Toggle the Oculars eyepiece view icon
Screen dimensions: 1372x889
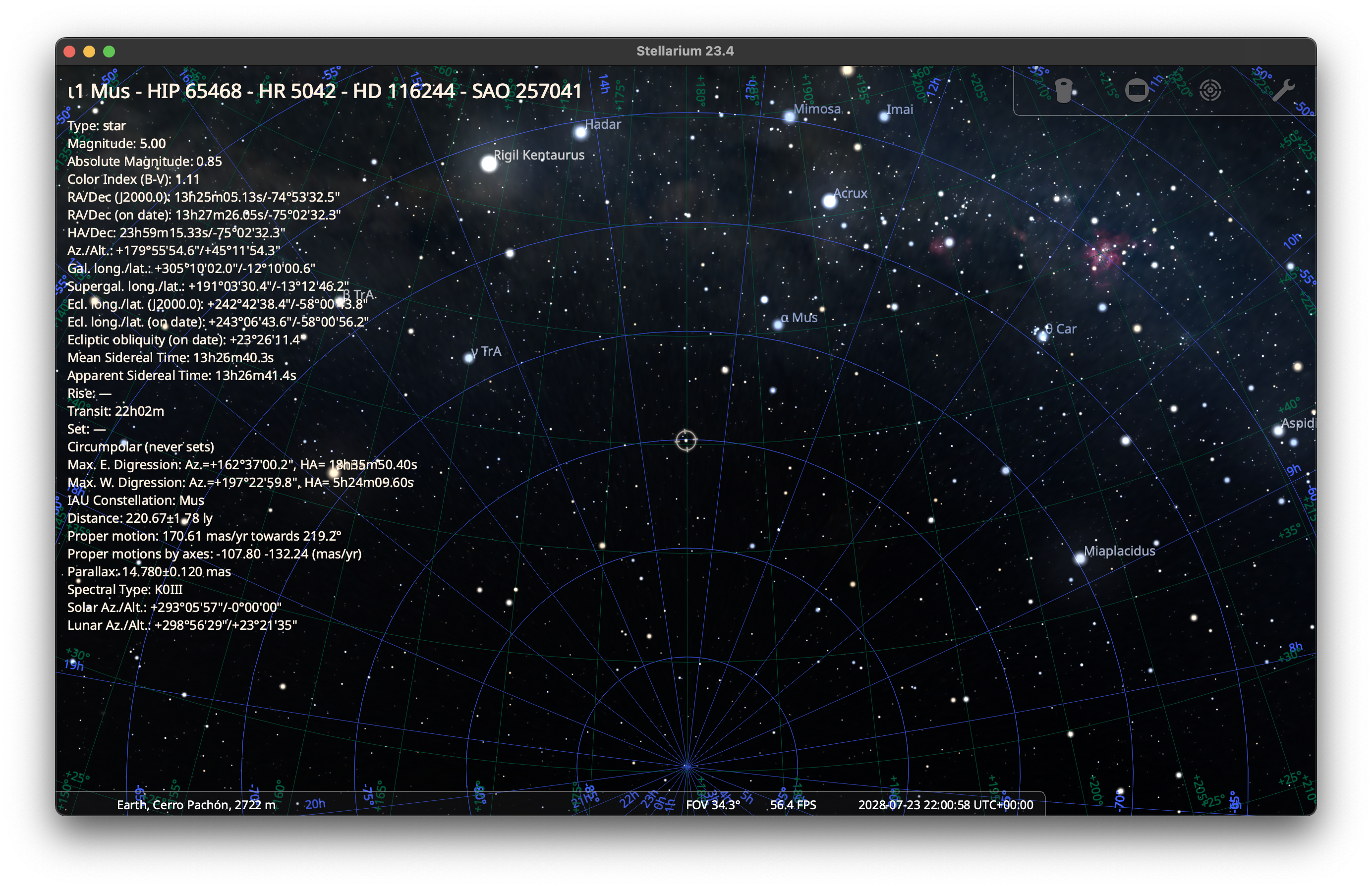[1064, 91]
